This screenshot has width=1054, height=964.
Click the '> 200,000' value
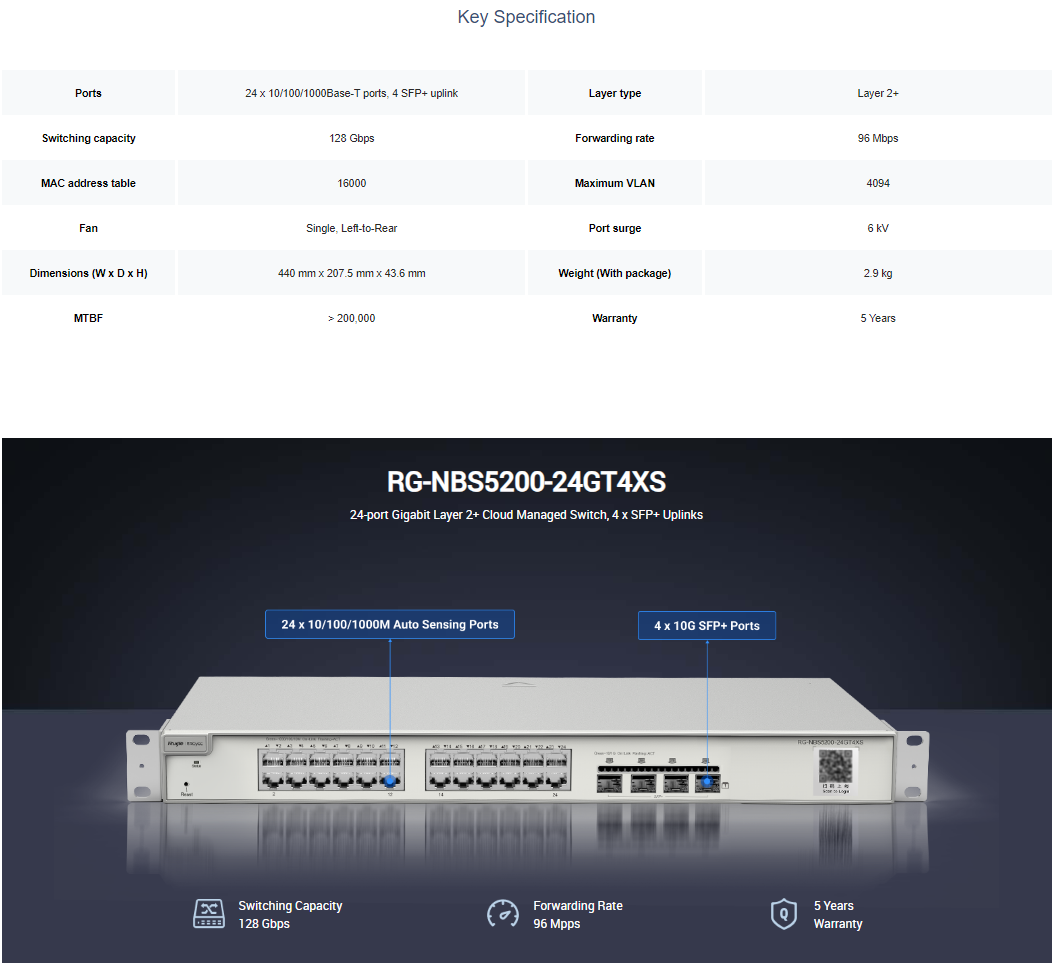pos(352,319)
